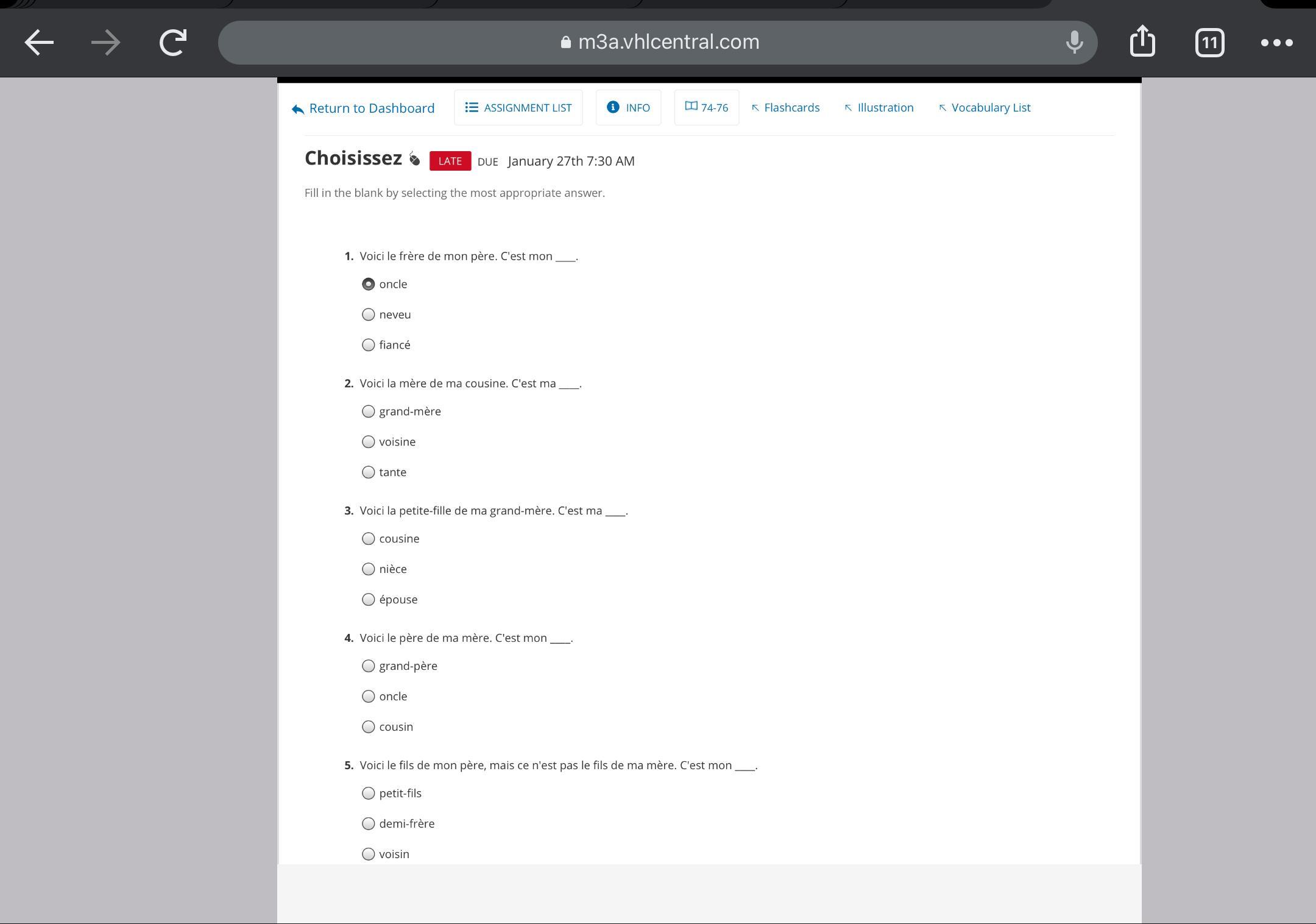Image resolution: width=1316 pixels, height=924 pixels.
Task: Select 'tante' for question 2
Action: click(x=368, y=472)
